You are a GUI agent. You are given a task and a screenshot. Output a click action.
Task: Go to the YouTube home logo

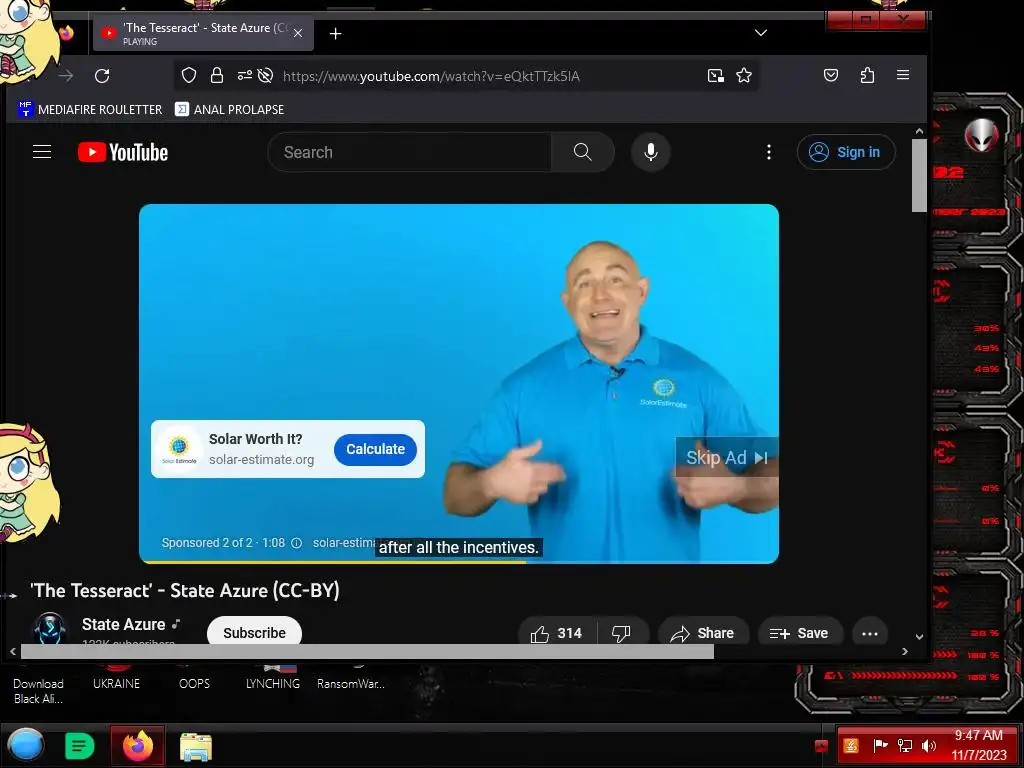pos(123,152)
